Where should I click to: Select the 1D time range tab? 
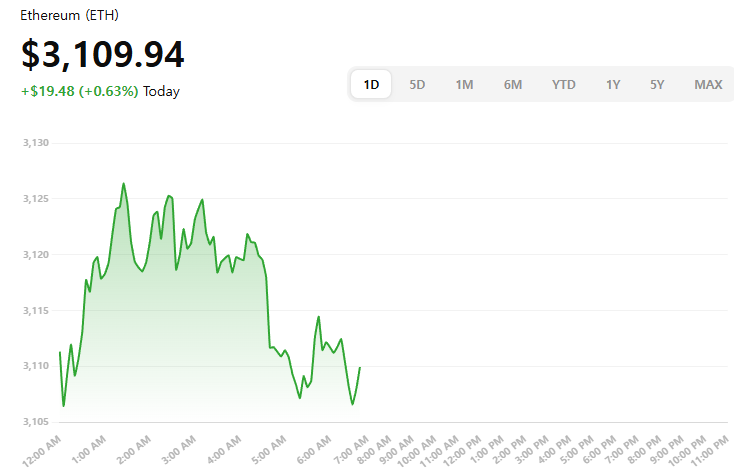[371, 85]
